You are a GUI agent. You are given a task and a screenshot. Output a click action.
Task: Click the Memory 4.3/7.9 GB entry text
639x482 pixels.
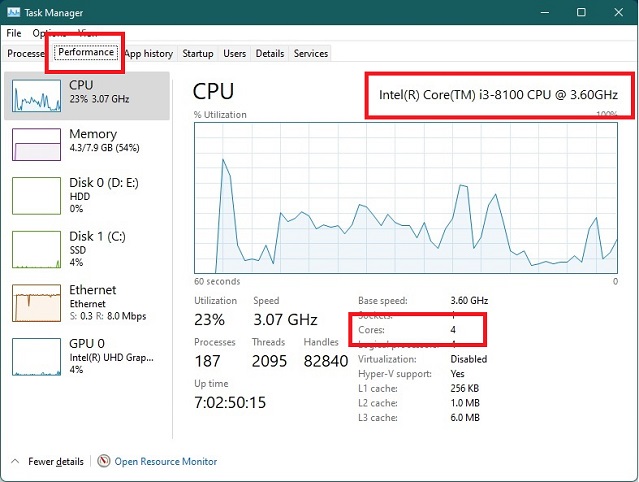[104, 147]
